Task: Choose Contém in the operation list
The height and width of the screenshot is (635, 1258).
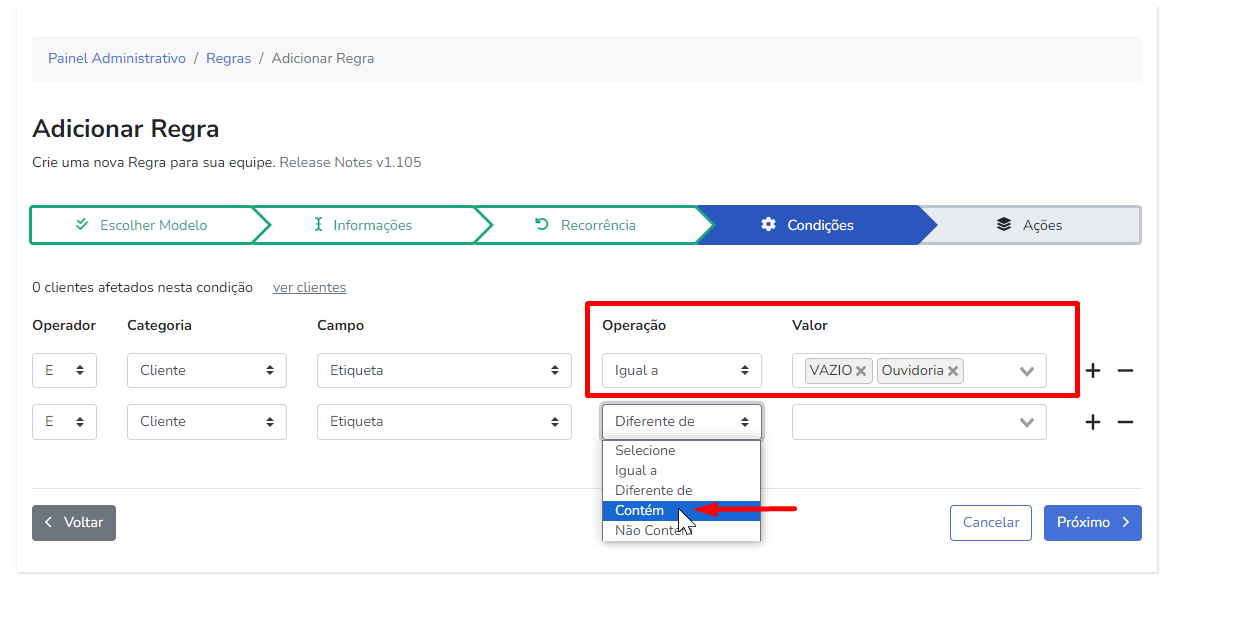Action: coord(640,510)
